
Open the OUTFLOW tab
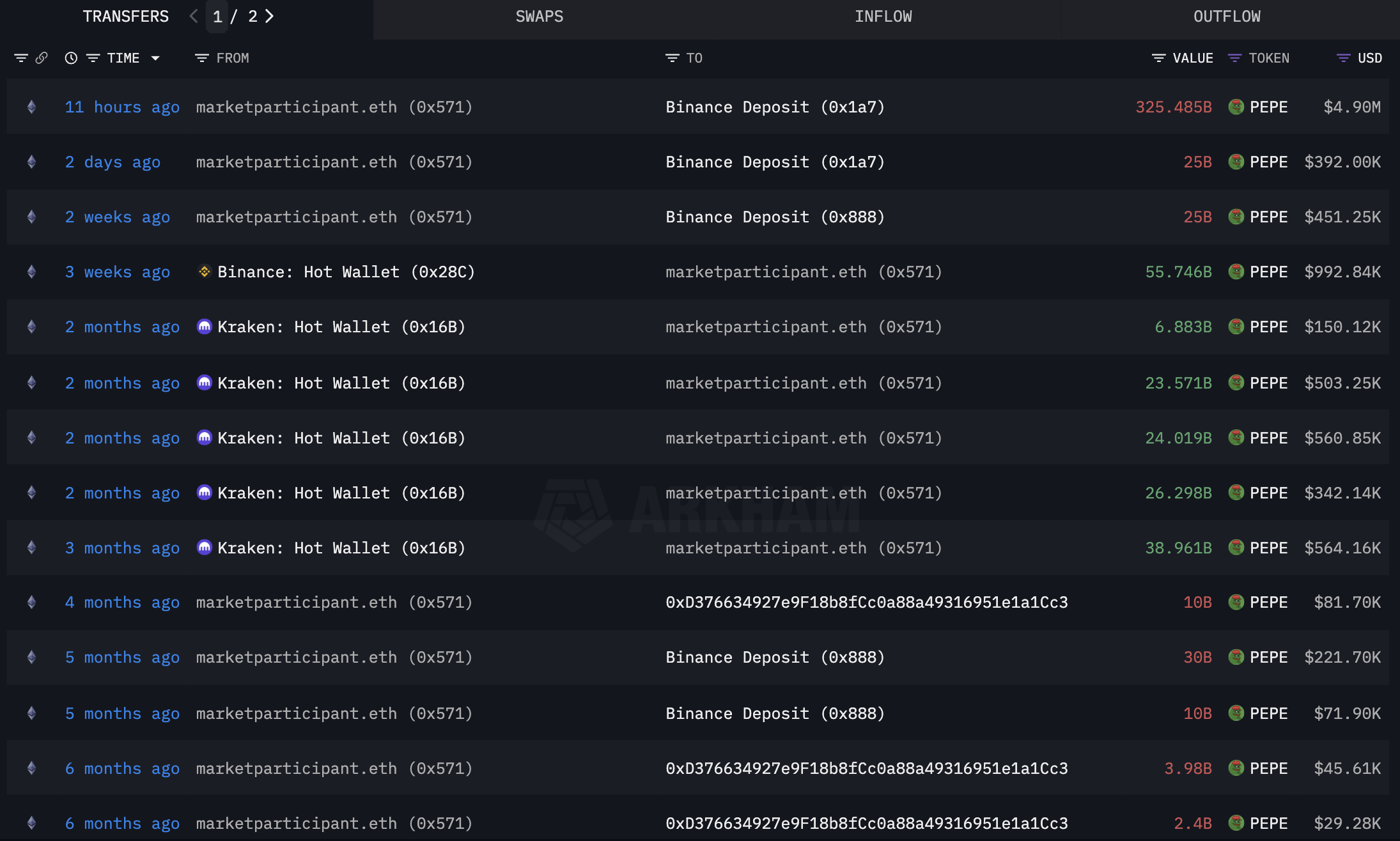1226,17
